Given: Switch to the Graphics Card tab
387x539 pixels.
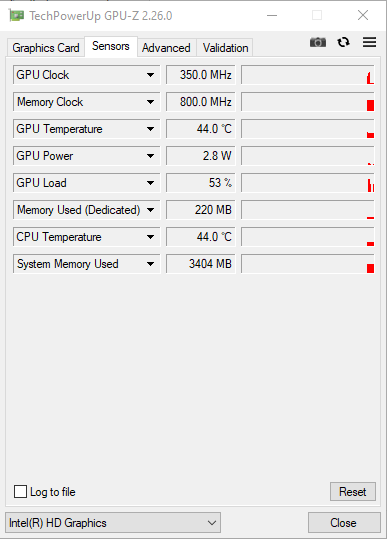Looking at the screenshot, I should tap(46, 47).
